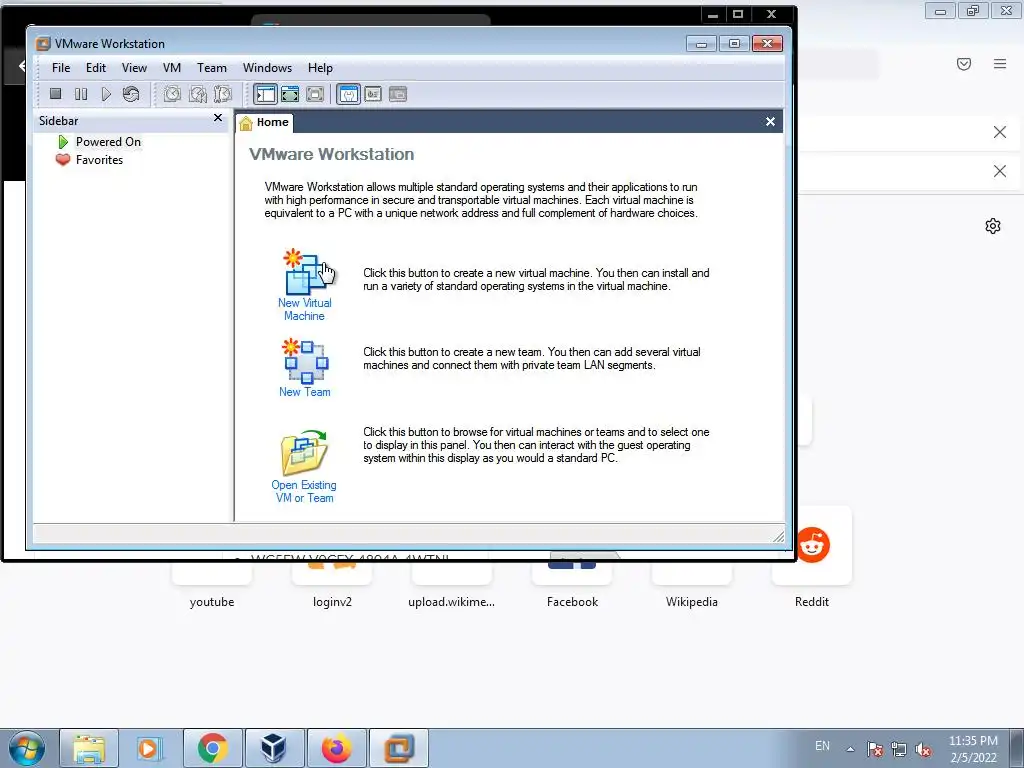Click the VMware taskbar button
This screenshot has height=768, width=1024.
399,748
